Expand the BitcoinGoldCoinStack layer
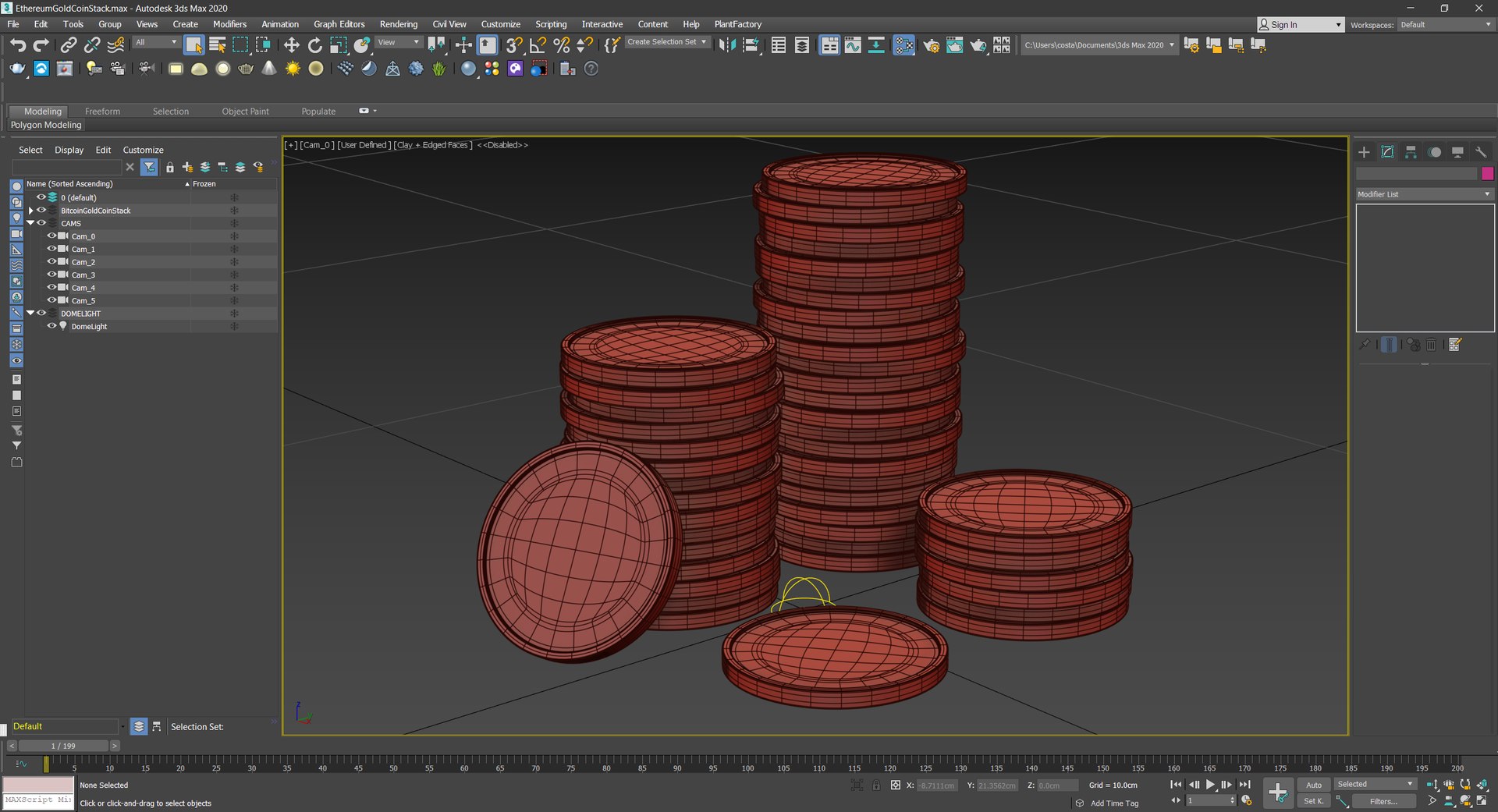Image resolution: width=1498 pixels, height=812 pixels. 31,211
